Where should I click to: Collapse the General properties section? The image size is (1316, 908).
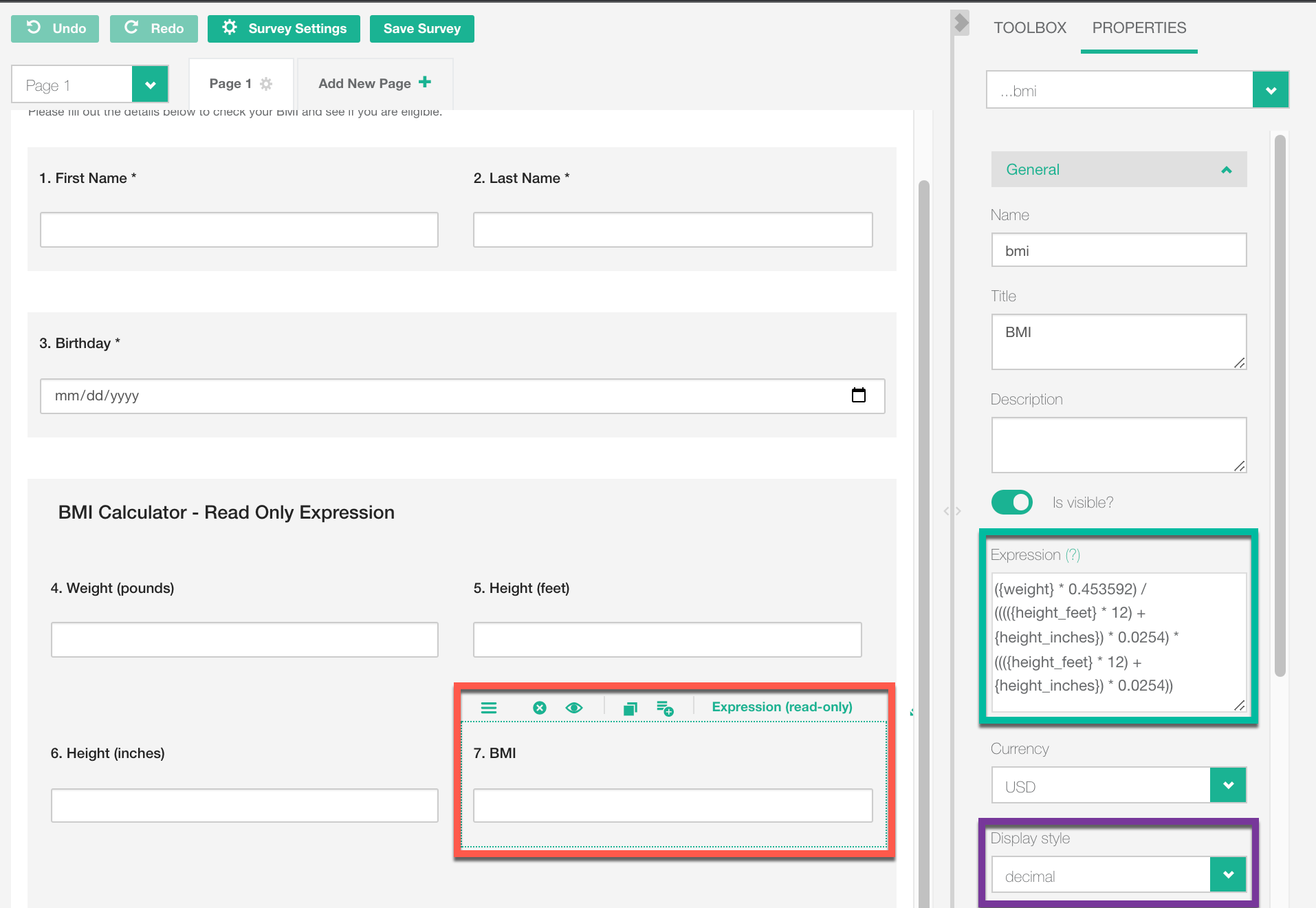pyautogui.click(x=1226, y=170)
